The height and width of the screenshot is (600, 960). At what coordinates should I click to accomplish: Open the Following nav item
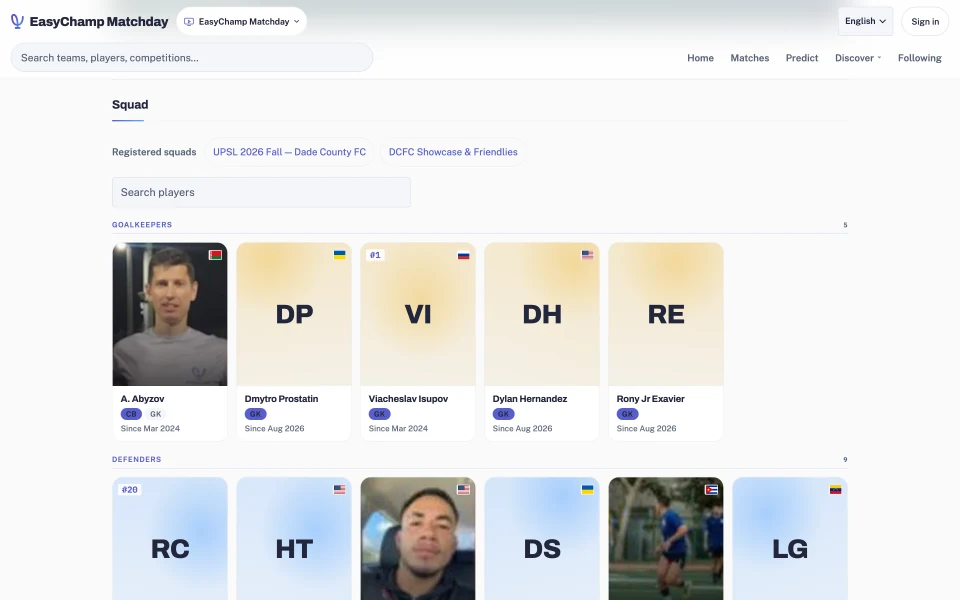pos(920,58)
